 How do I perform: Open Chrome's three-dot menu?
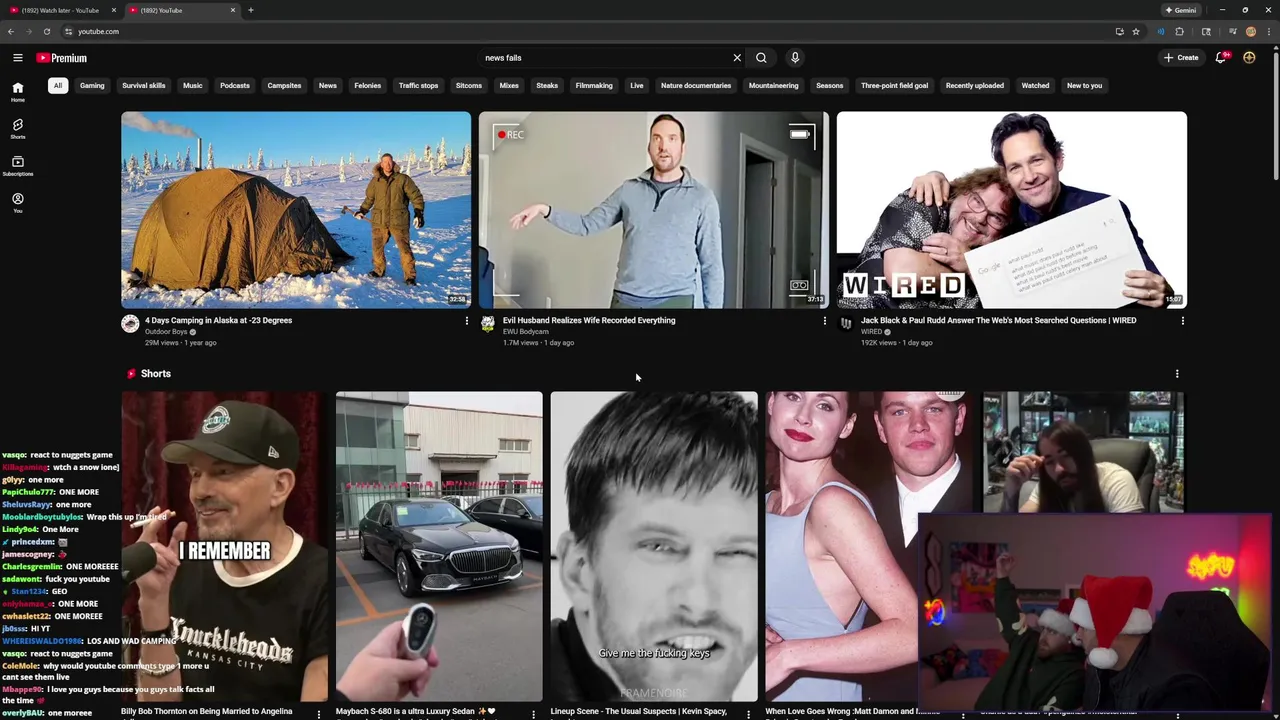point(1267,31)
